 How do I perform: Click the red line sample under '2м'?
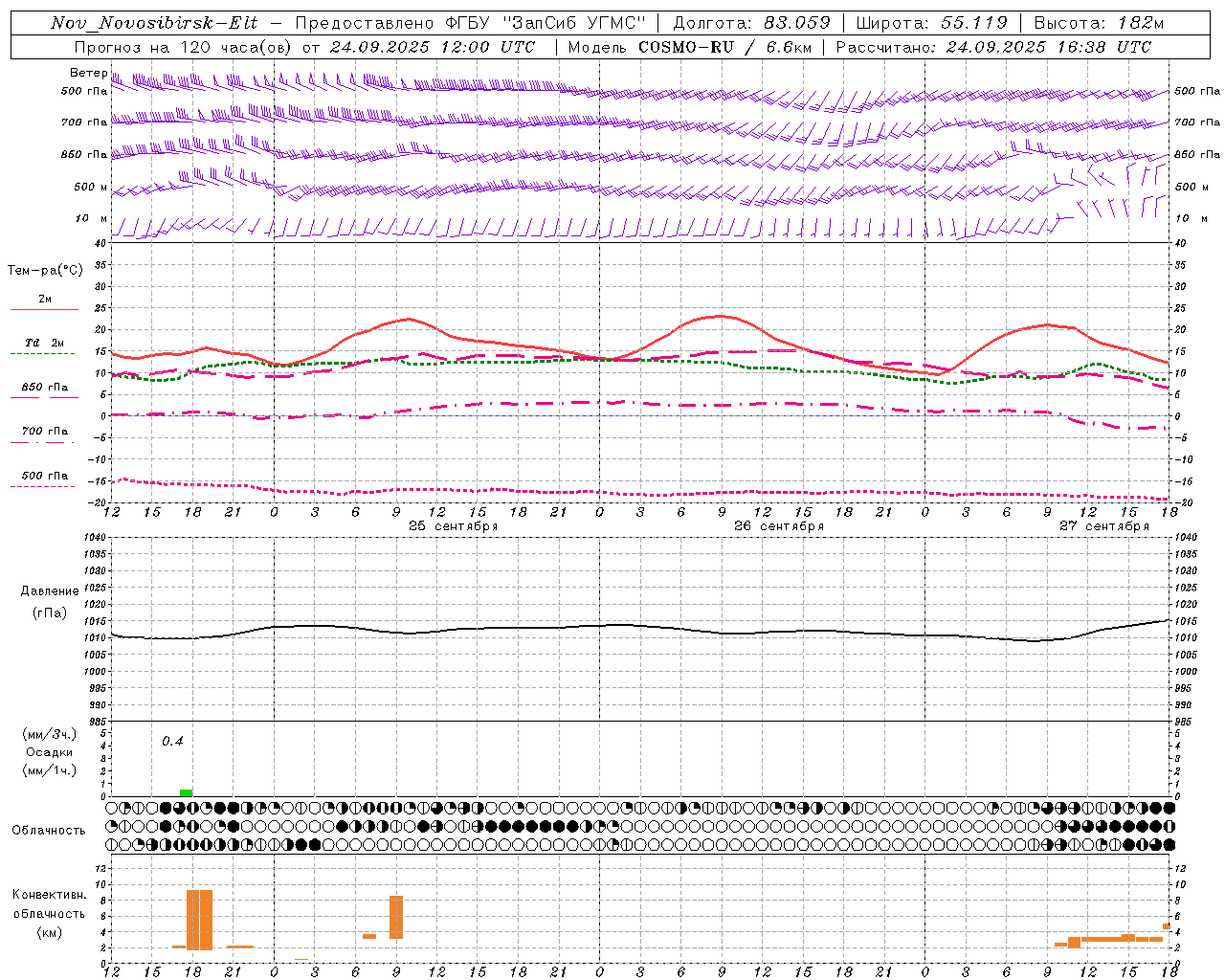click(x=44, y=310)
